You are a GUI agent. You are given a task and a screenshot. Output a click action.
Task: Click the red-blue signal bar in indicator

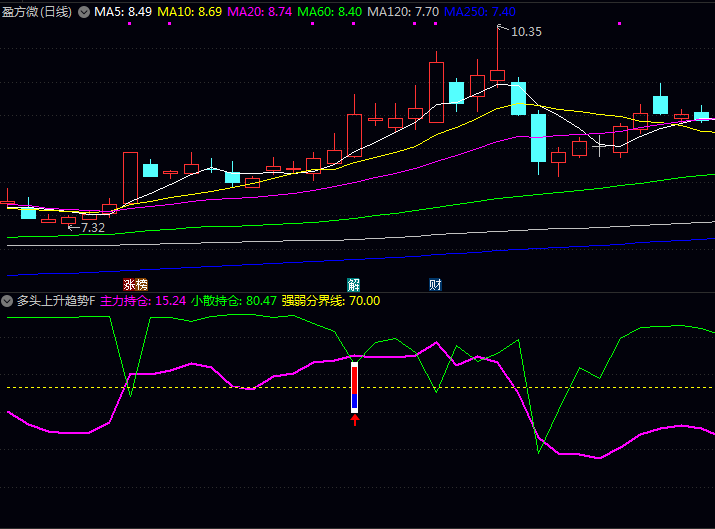point(354,387)
